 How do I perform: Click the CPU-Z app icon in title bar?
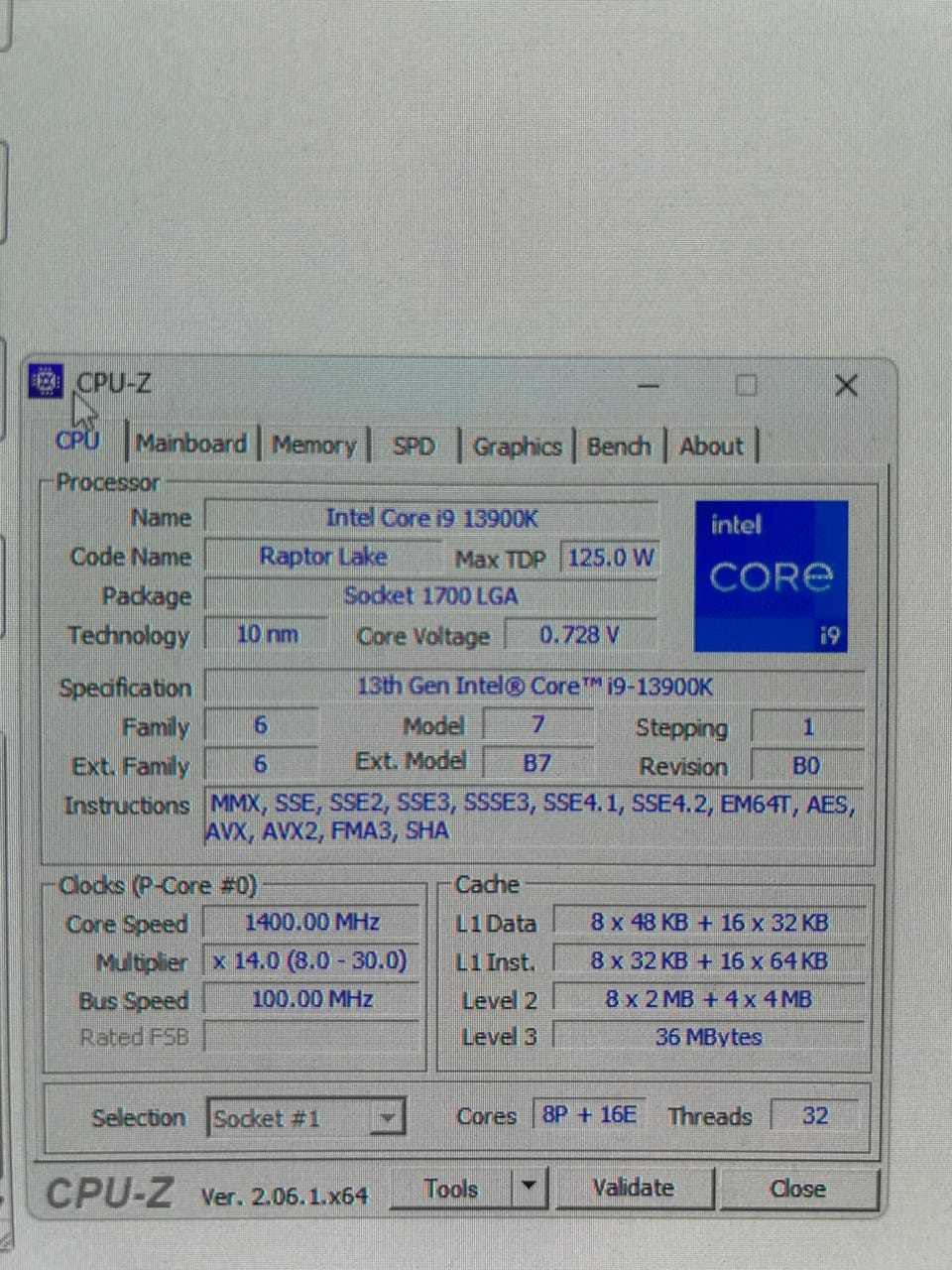point(46,381)
